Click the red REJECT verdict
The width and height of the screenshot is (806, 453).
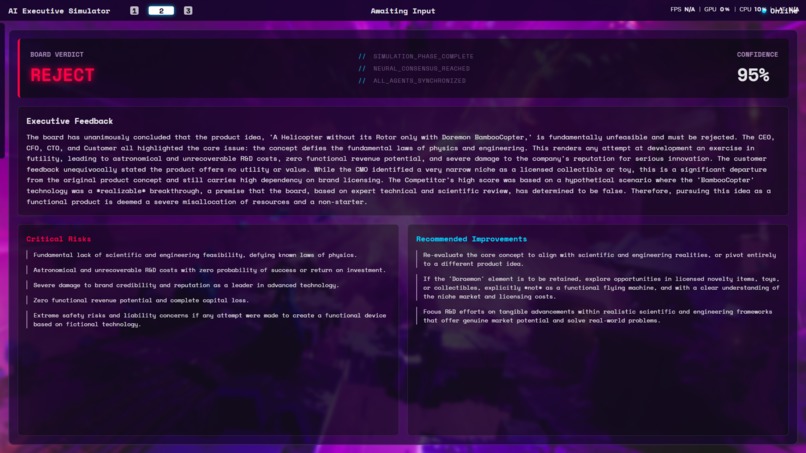click(x=62, y=75)
